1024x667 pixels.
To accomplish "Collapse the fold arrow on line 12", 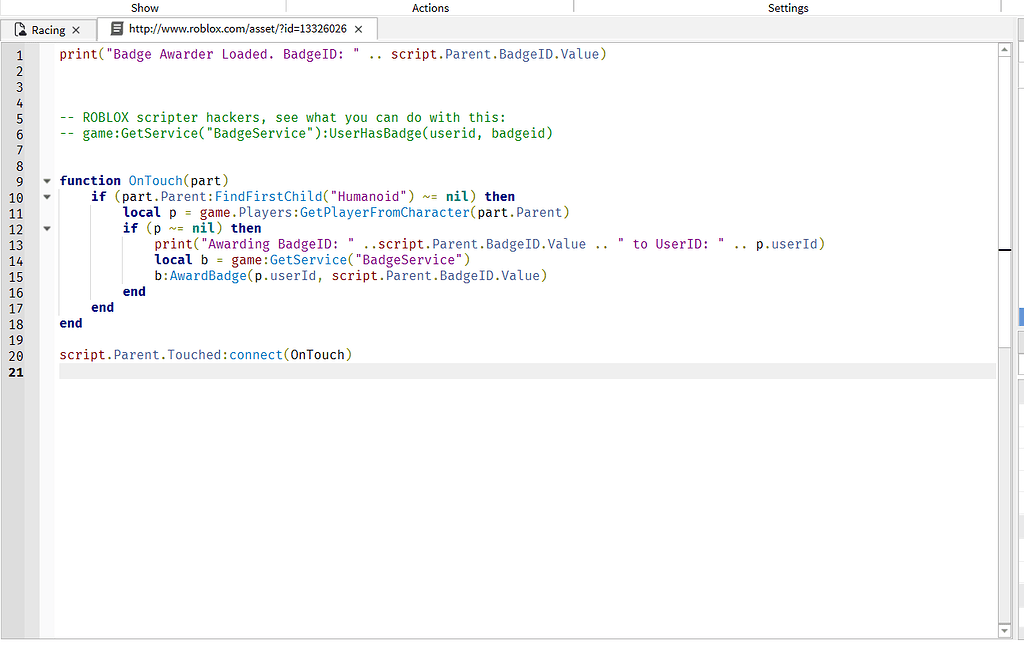I will pos(47,228).
